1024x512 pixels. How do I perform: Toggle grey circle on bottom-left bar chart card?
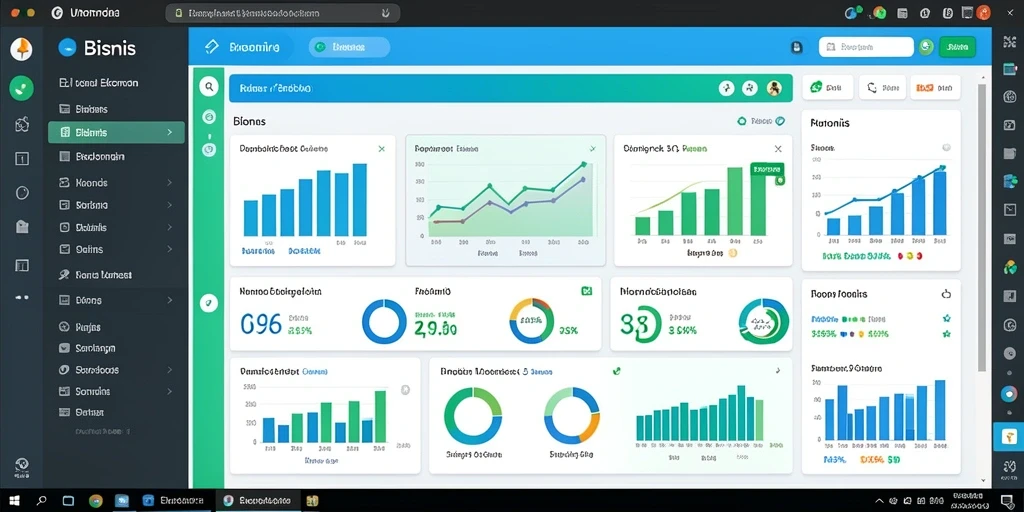coord(405,390)
